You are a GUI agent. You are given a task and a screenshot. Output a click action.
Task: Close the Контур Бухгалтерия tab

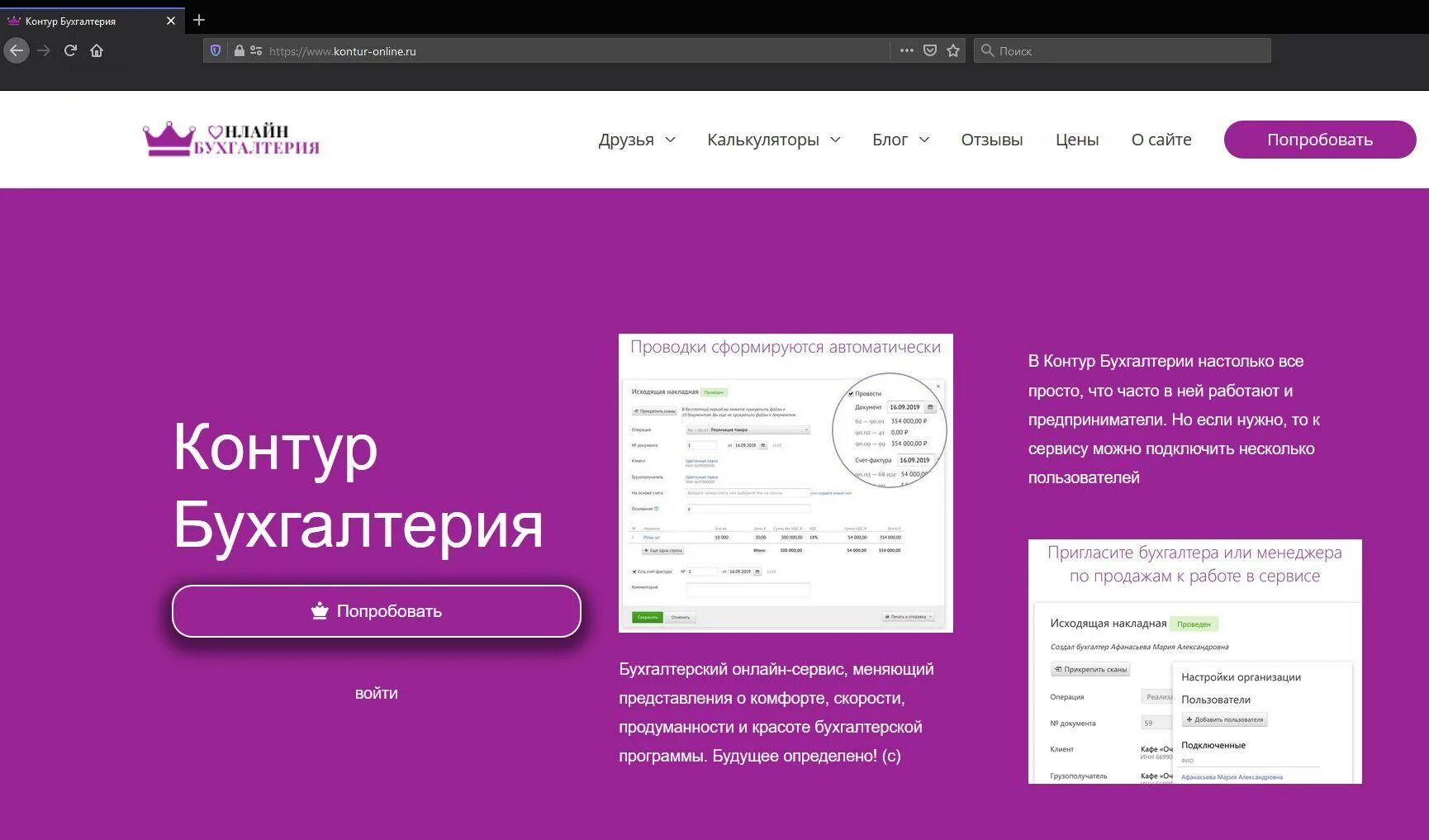pyautogui.click(x=171, y=21)
